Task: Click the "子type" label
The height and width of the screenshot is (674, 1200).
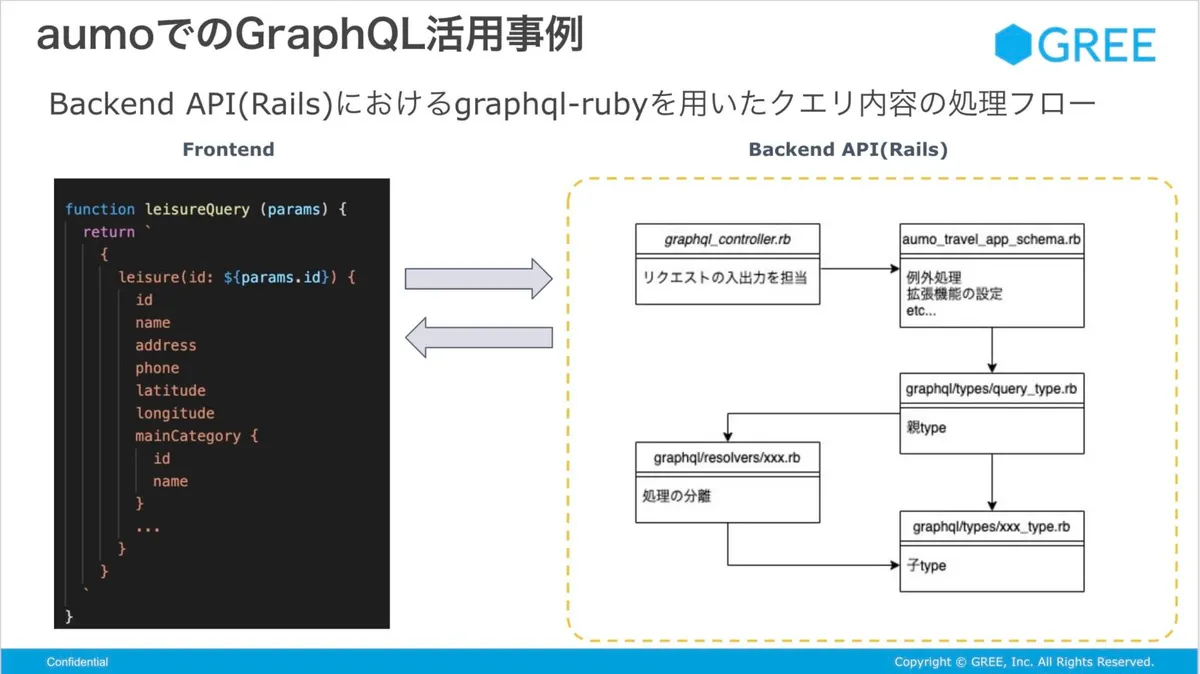Action: click(x=926, y=566)
